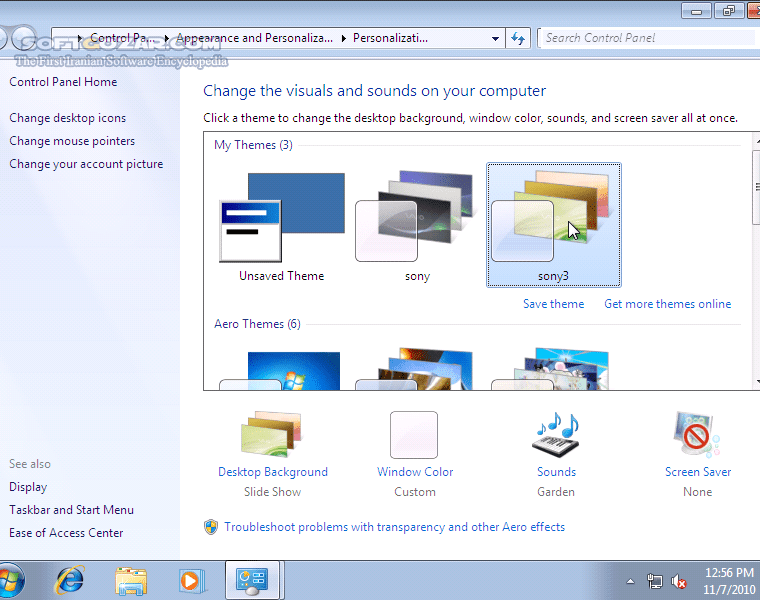
Task: Open Change mouse pointers
Action: pyautogui.click(x=72, y=141)
